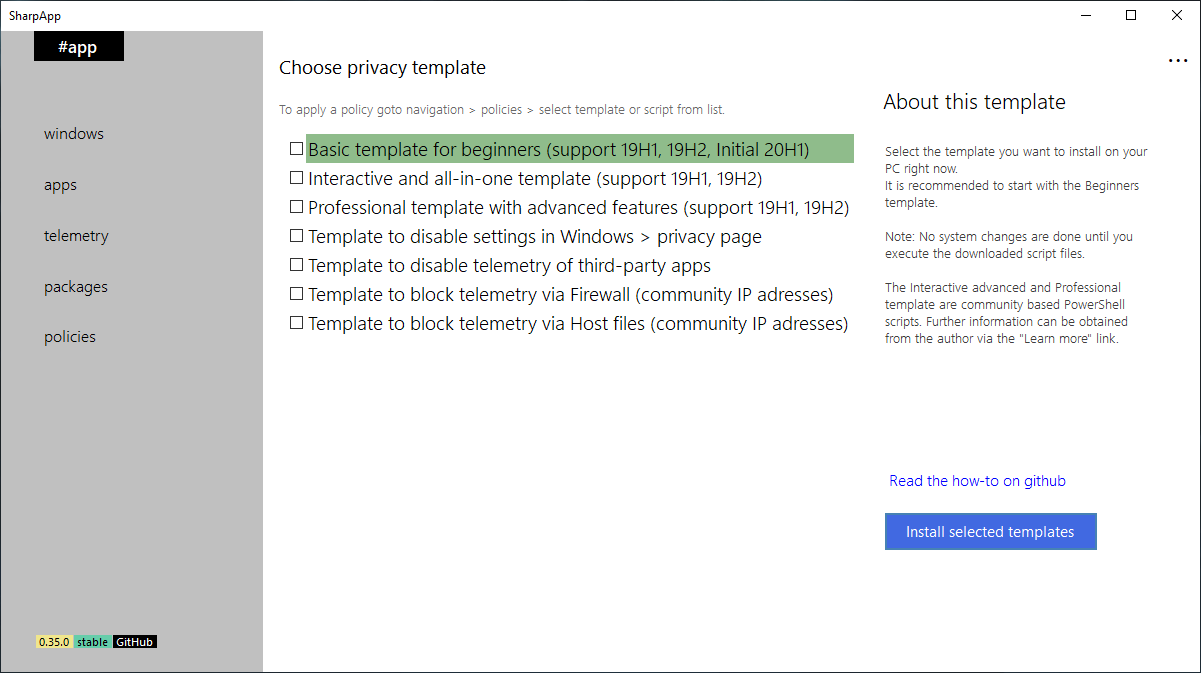Click Install selected templates button

tap(990, 532)
